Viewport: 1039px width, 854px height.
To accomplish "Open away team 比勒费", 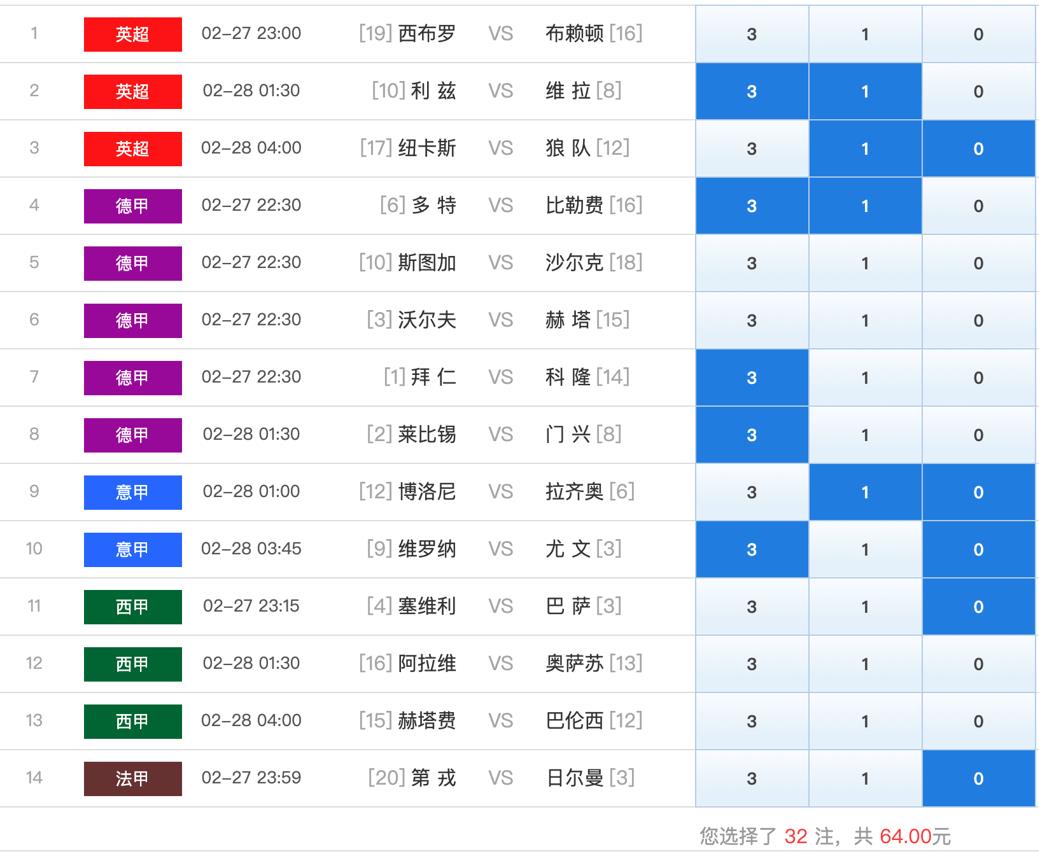I will coord(574,205).
